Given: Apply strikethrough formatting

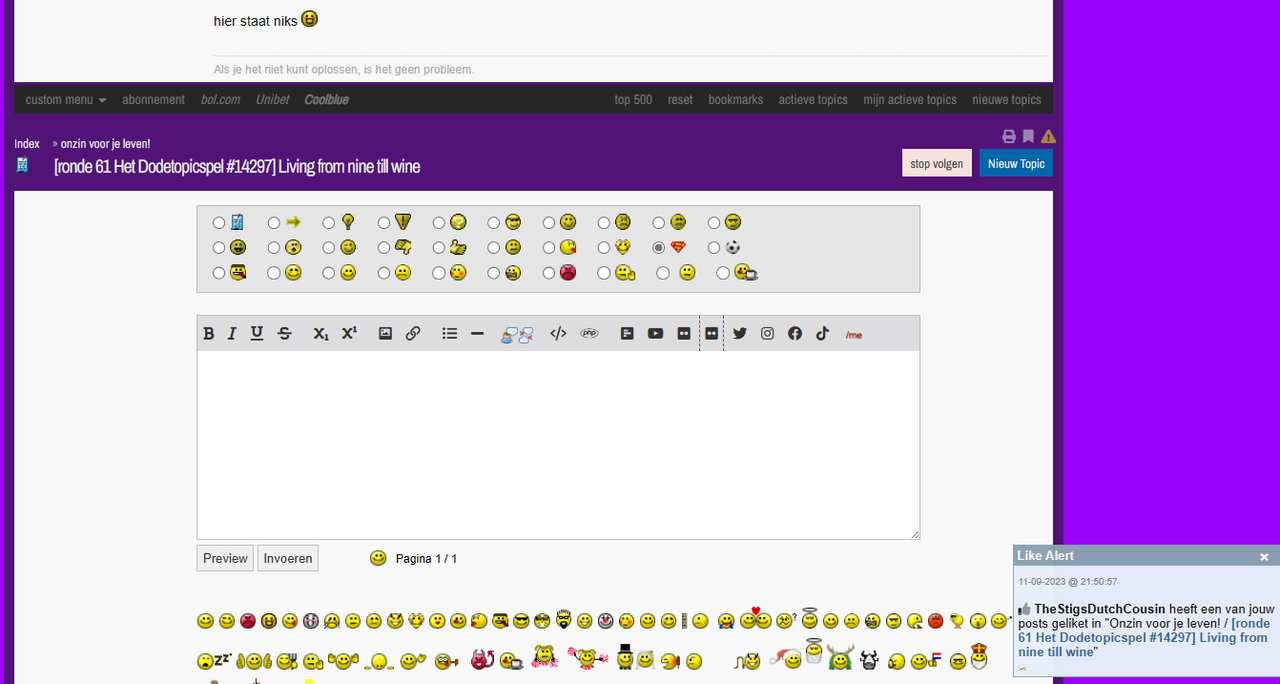Looking at the screenshot, I should [285, 334].
